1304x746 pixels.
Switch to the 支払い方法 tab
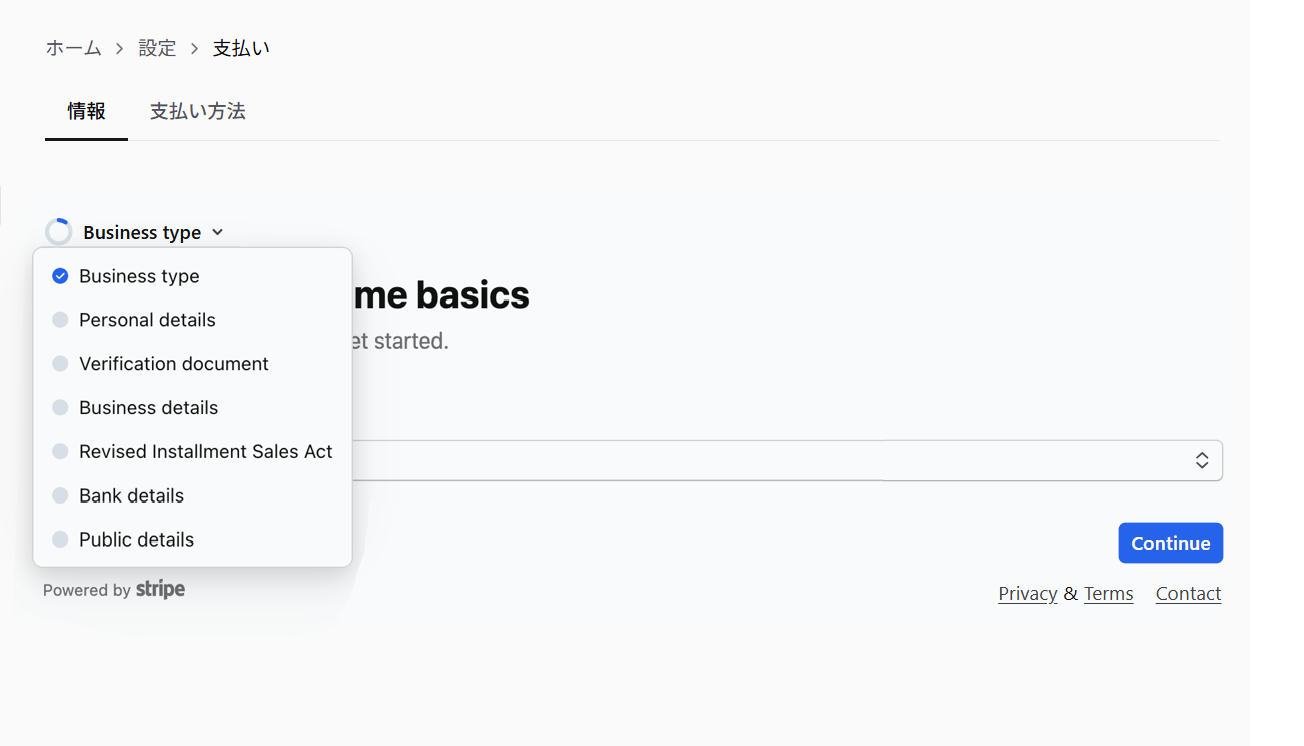pos(197,111)
